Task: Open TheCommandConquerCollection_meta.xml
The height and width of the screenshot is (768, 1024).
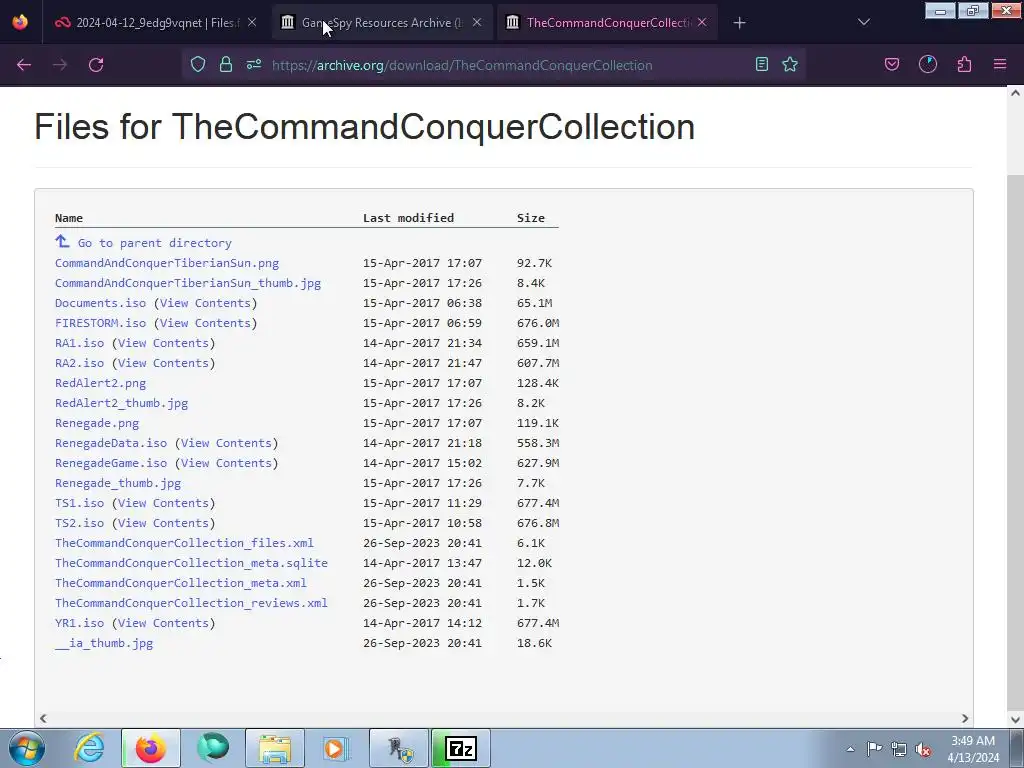Action: coord(181,583)
